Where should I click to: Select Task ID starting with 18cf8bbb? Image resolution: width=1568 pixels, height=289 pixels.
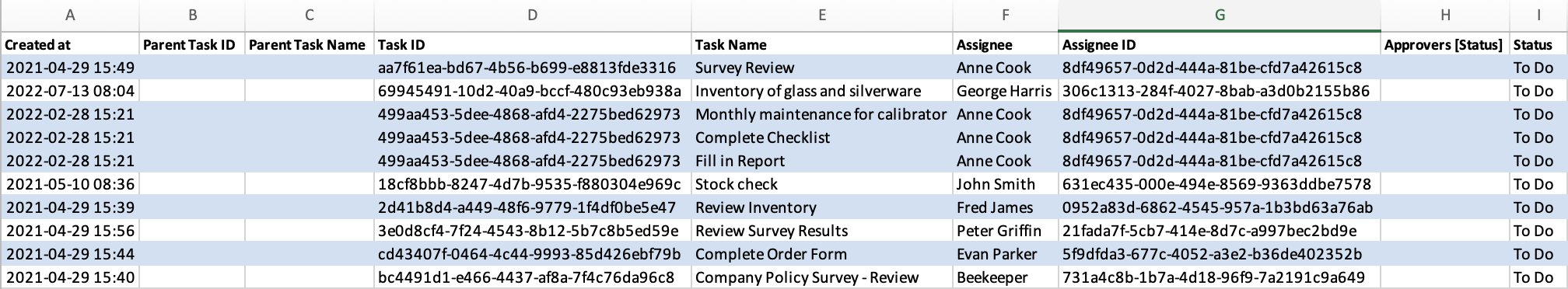click(x=533, y=184)
